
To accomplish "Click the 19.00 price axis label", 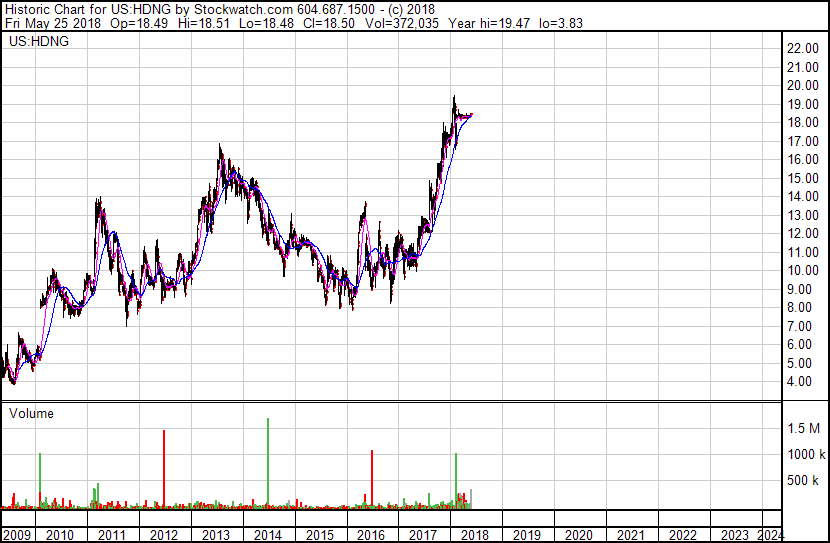I will coord(803,104).
